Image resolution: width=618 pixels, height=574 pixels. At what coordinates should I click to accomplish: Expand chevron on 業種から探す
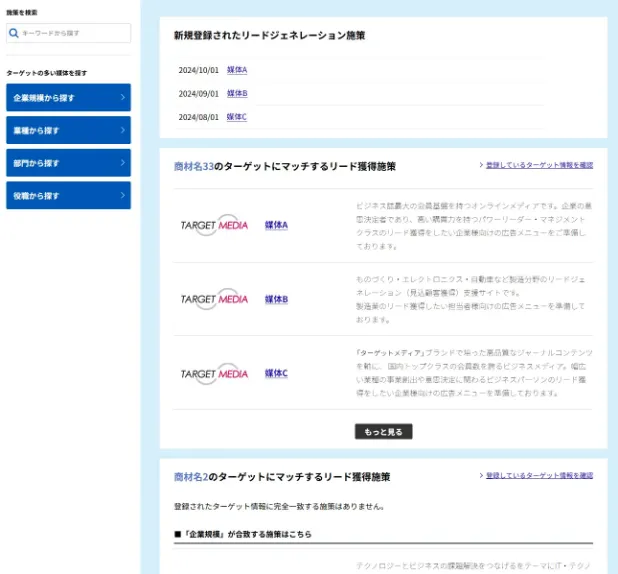[123, 130]
